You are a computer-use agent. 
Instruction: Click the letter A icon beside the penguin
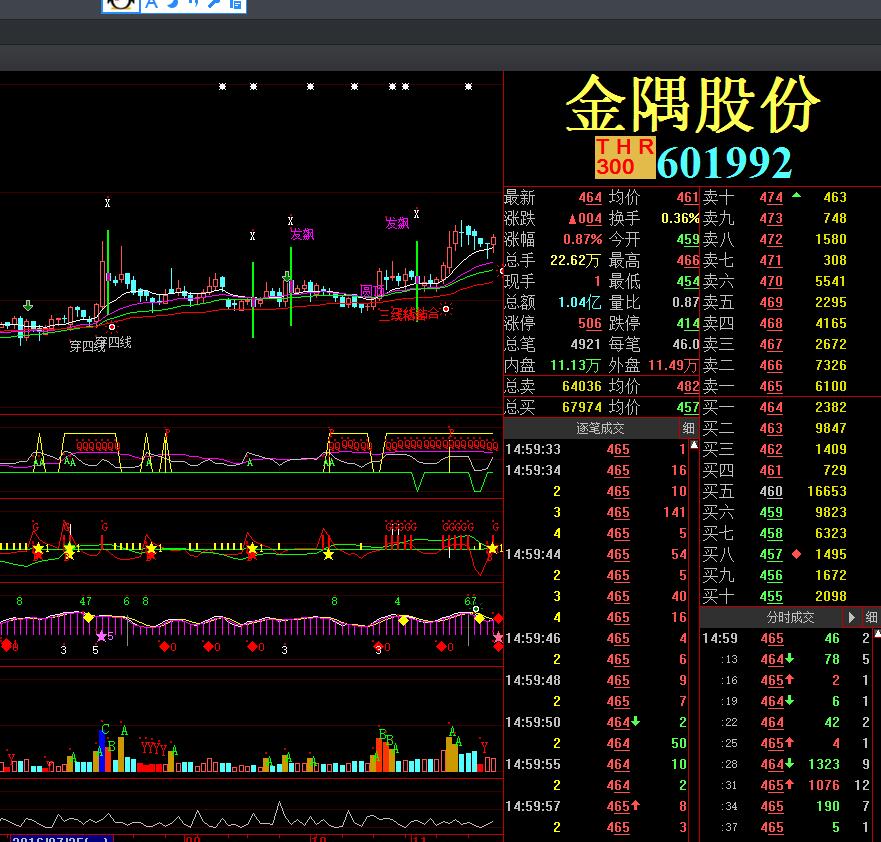[151, 4]
